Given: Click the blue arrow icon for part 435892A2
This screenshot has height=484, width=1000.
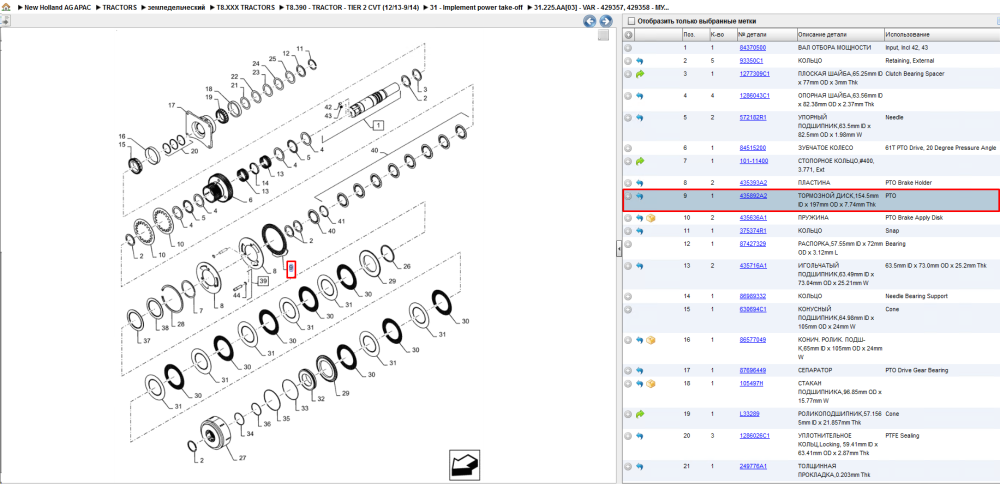Looking at the screenshot, I should point(640,196).
